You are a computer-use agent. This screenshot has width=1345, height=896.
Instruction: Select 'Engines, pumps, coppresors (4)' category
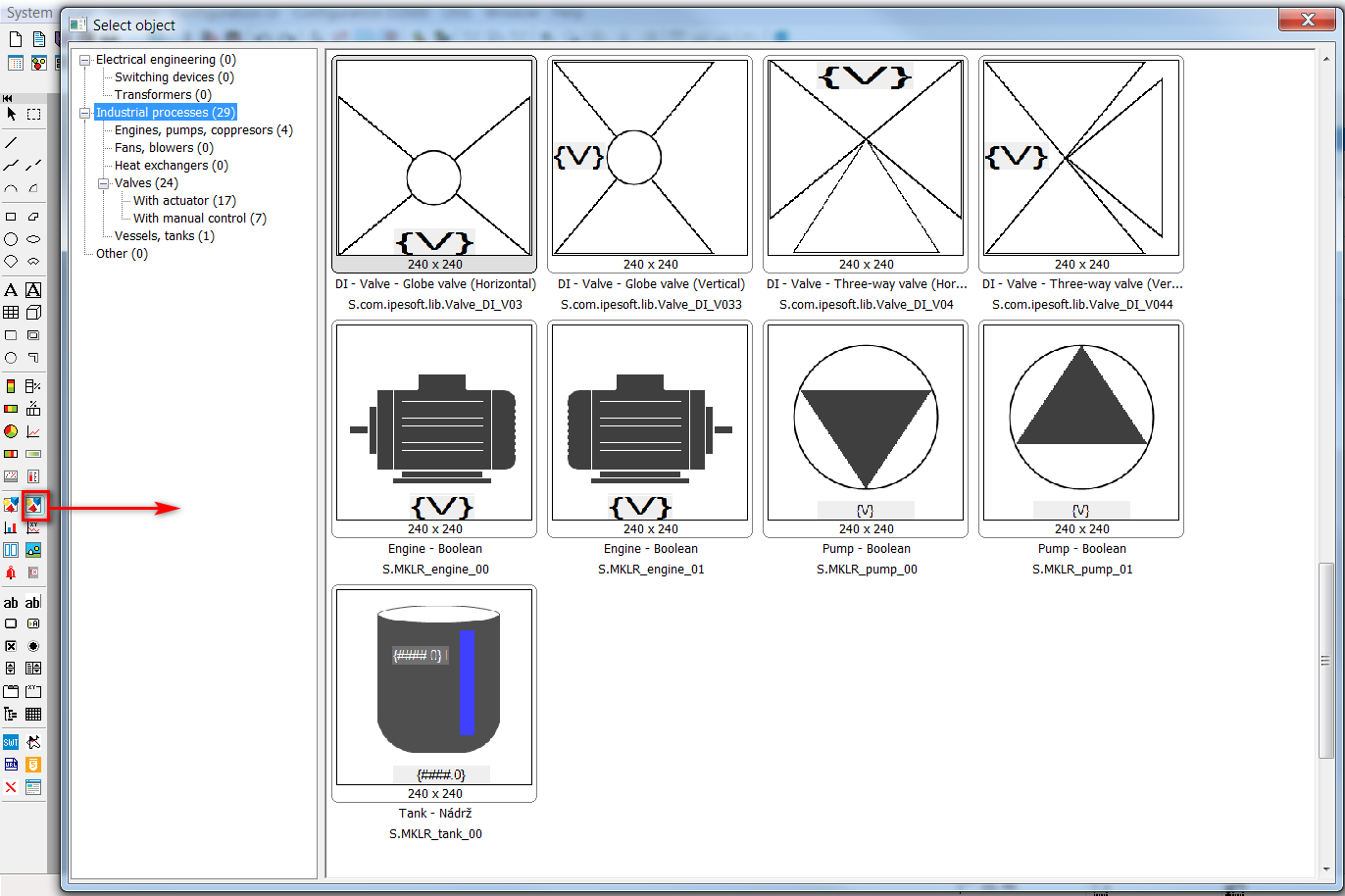coord(203,130)
